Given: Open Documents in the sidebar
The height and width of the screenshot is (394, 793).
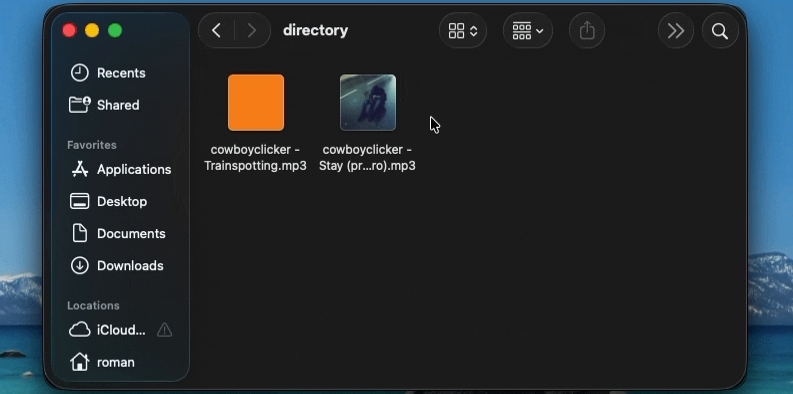Looking at the screenshot, I should (x=120, y=234).
